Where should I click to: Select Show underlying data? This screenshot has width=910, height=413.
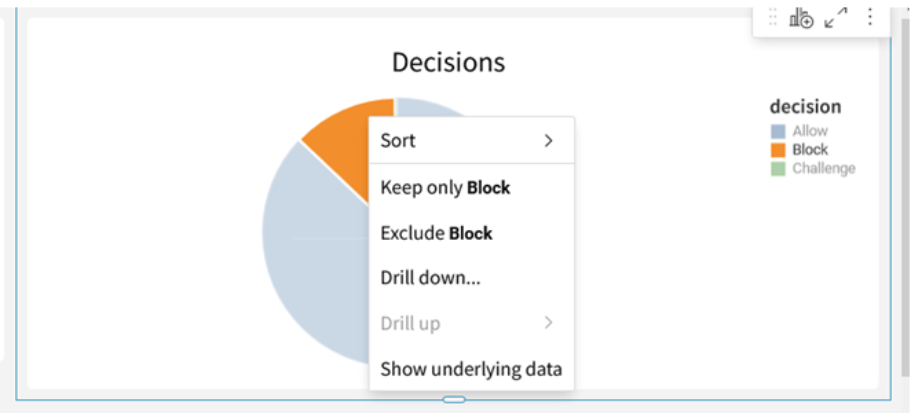[471, 369]
